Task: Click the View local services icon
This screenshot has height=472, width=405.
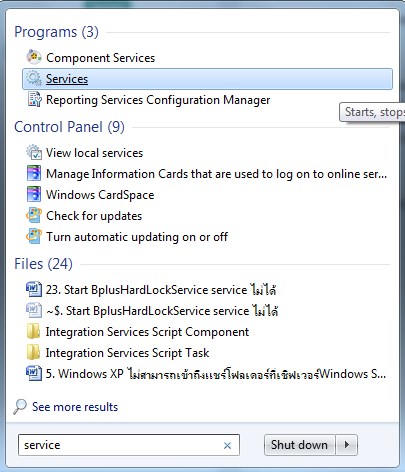Action: tap(34, 153)
